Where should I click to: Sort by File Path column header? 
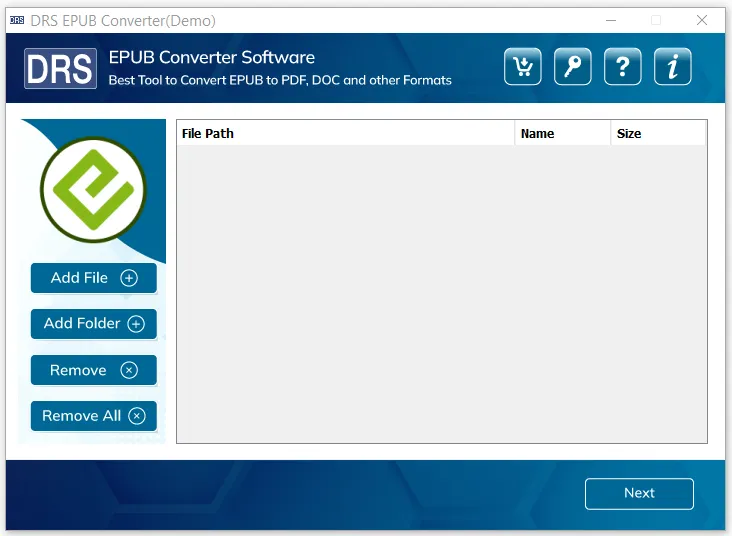coord(345,134)
